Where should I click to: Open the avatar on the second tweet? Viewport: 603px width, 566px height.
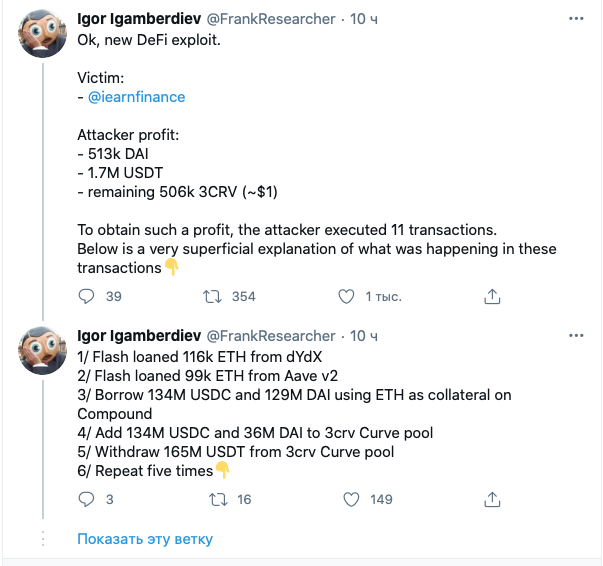[x=42, y=357]
